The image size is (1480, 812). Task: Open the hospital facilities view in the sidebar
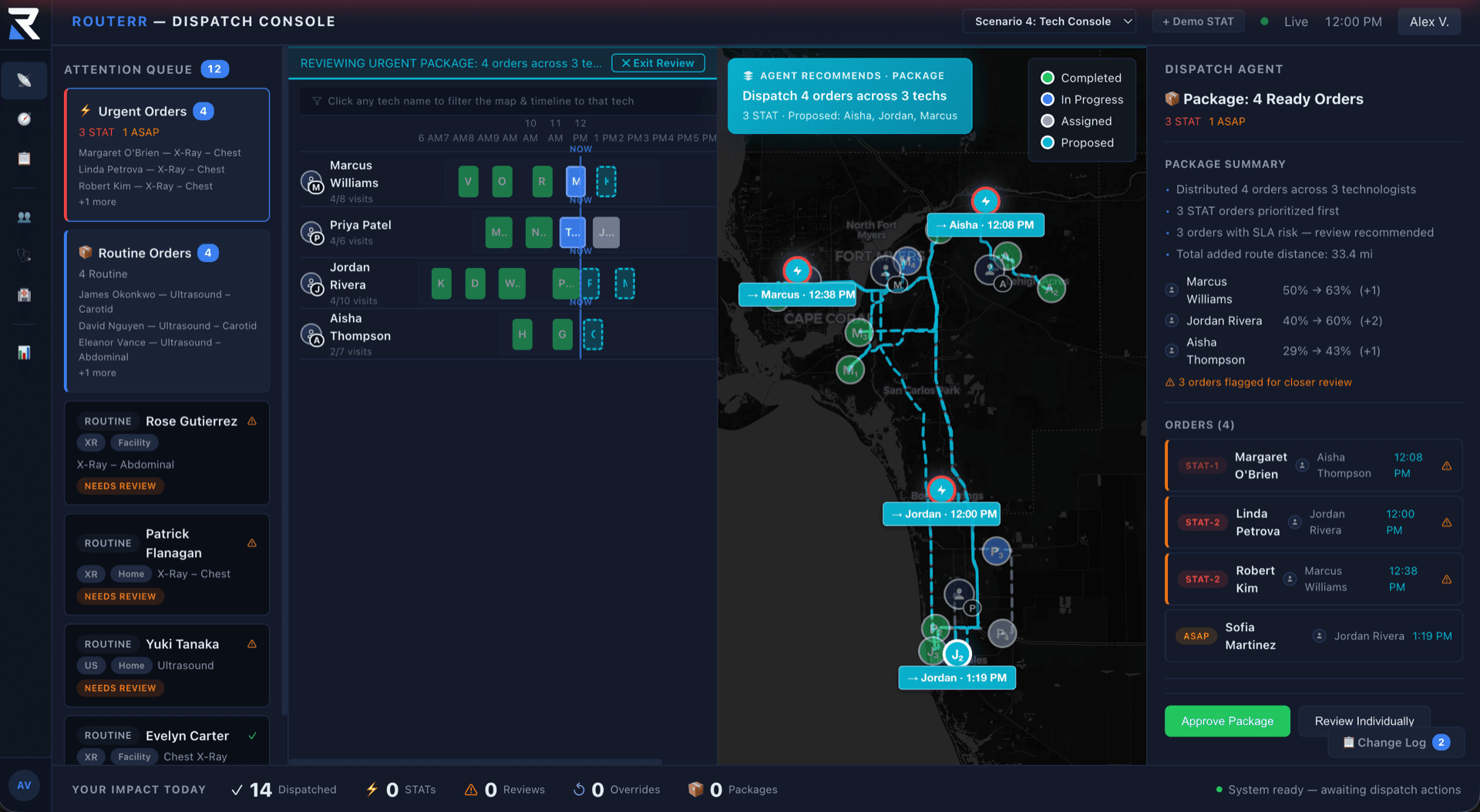coord(24,295)
